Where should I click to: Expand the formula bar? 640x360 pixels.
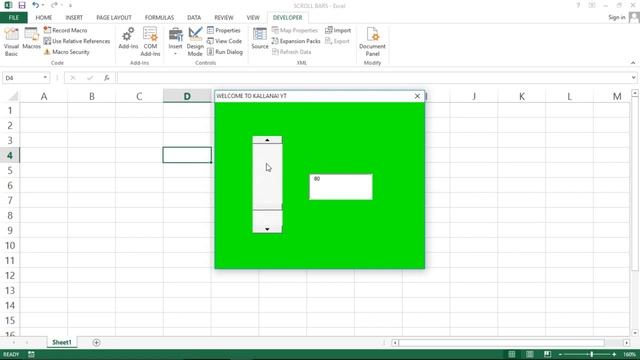coord(633,78)
